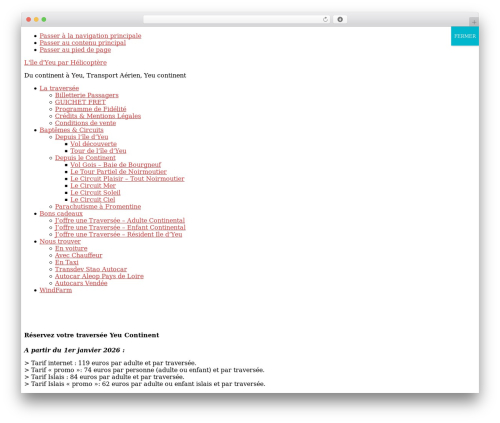Viewport: 500px width, 423px height.
Task: Click heading 'Réservez votre traversée Yeu Continent'
Action: (x=92, y=335)
